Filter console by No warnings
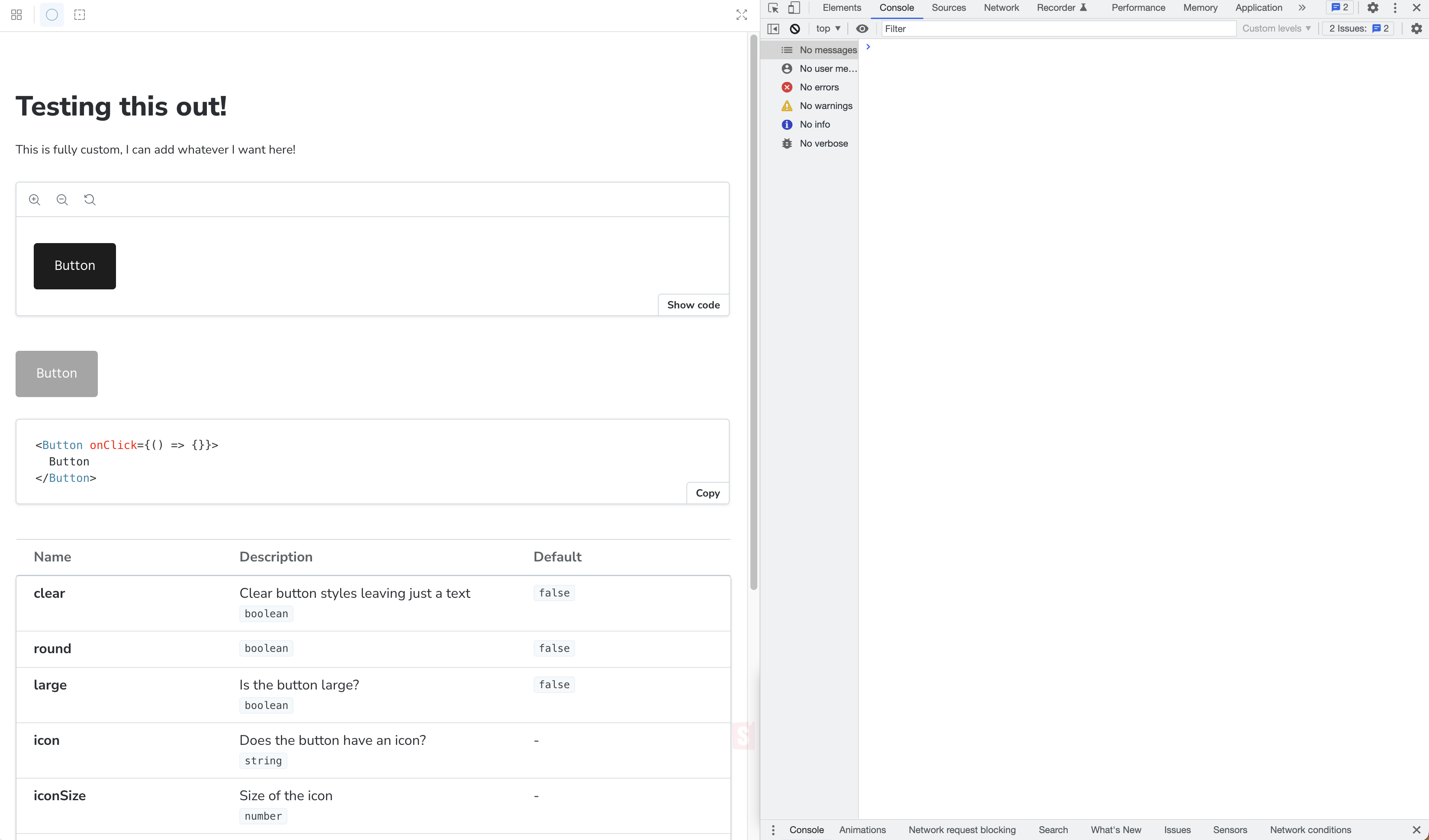The width and height of the screenshot is (1429, 840). (x=810, y=106)
